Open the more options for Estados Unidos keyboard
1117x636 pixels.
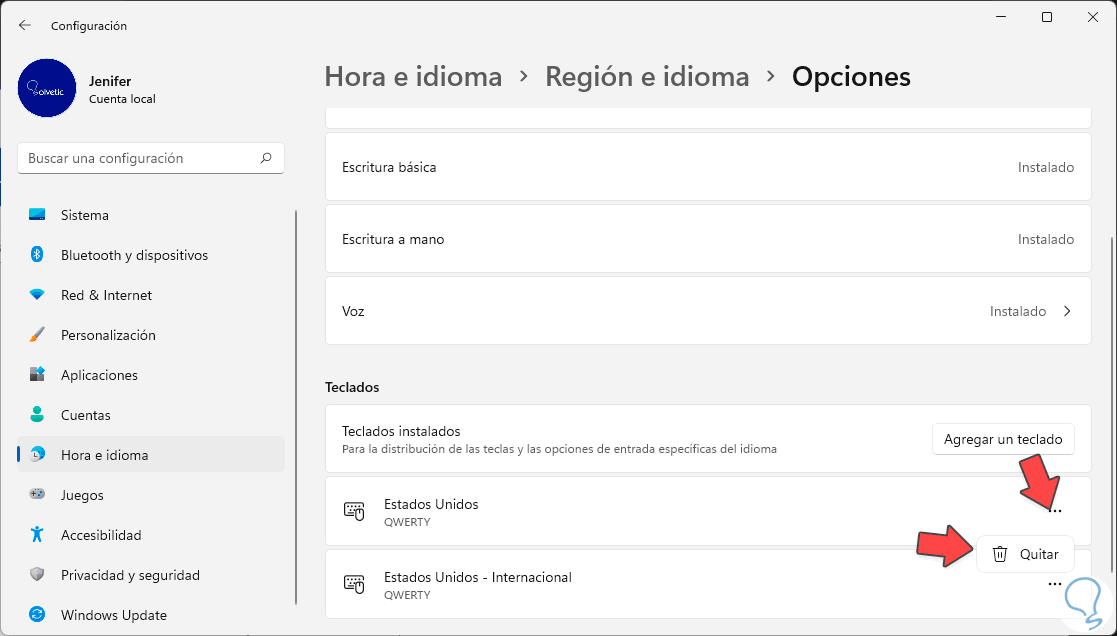(1055, 511)
